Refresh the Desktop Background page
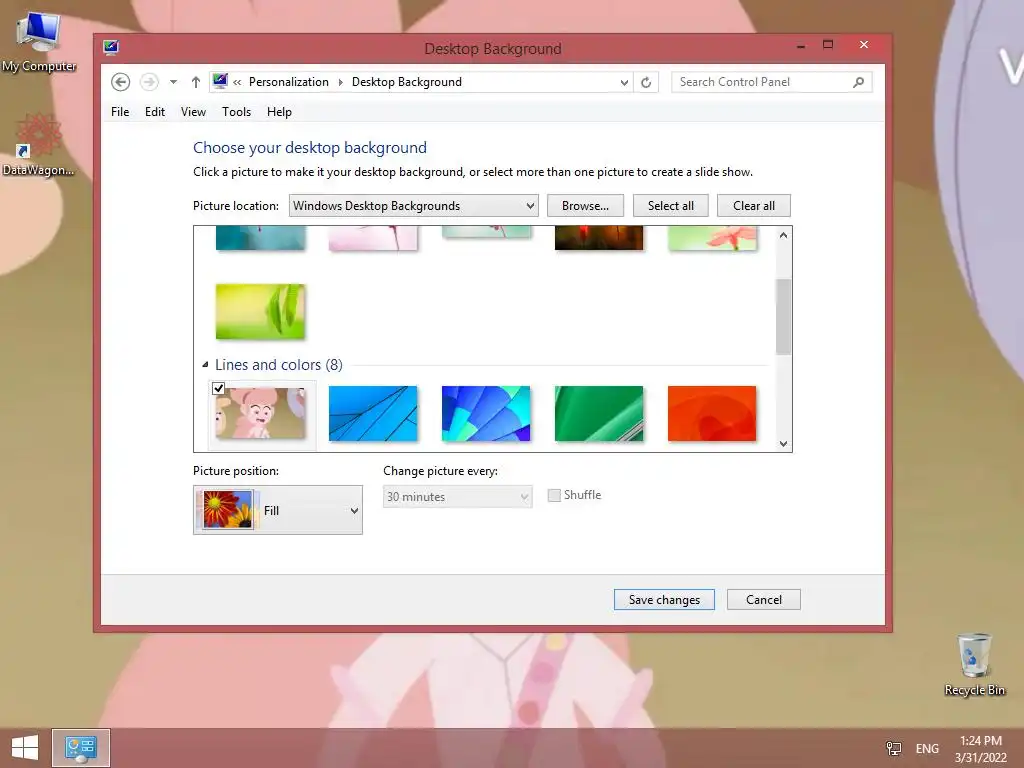The height and width of the screenshot is (768, 1024). 646,82
